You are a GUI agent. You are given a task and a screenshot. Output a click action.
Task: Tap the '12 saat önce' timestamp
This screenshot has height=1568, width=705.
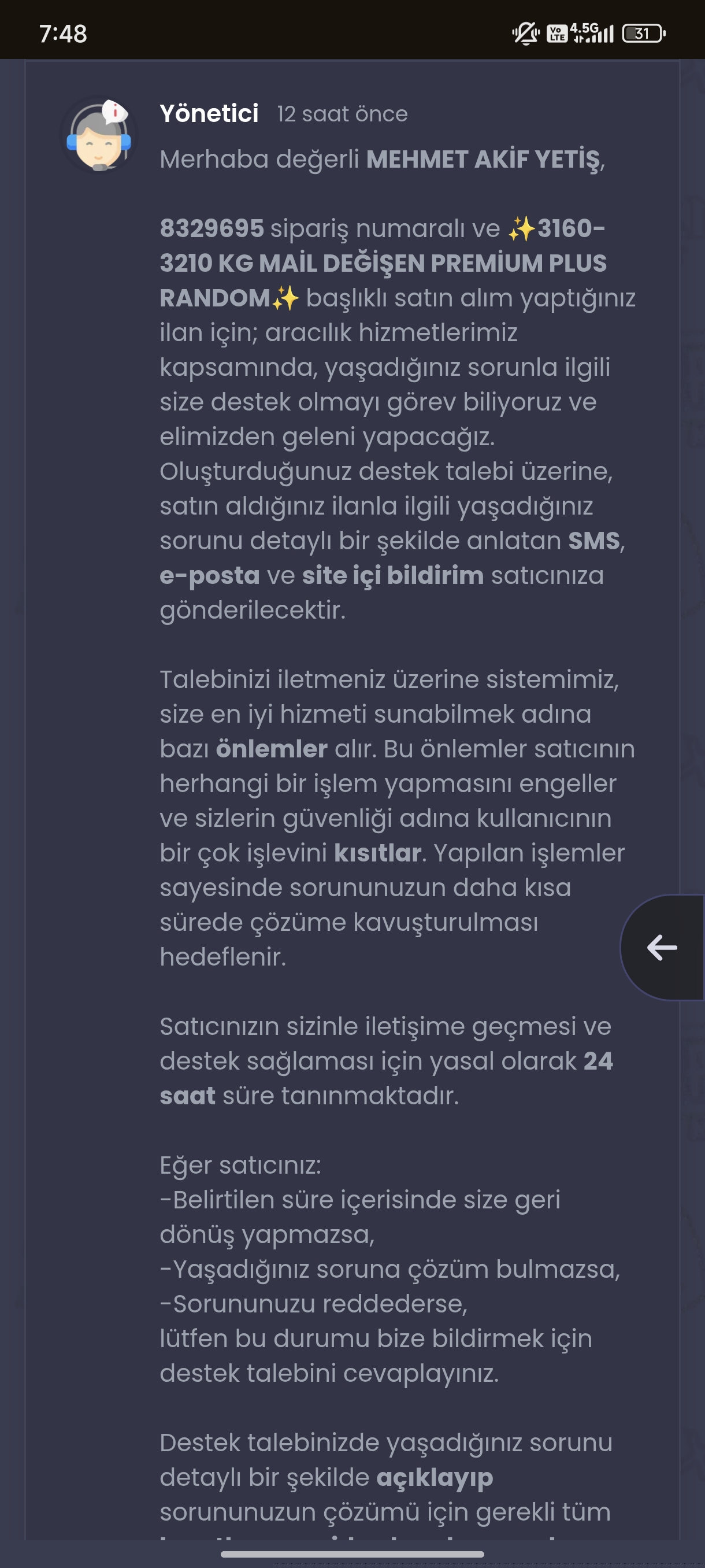click(x=343, y=114)
